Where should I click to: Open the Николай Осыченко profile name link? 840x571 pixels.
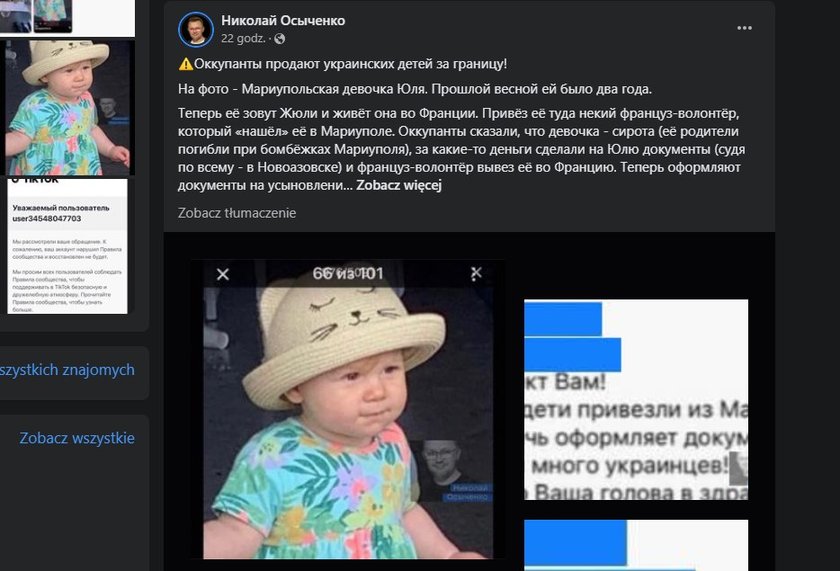[283, 21]
